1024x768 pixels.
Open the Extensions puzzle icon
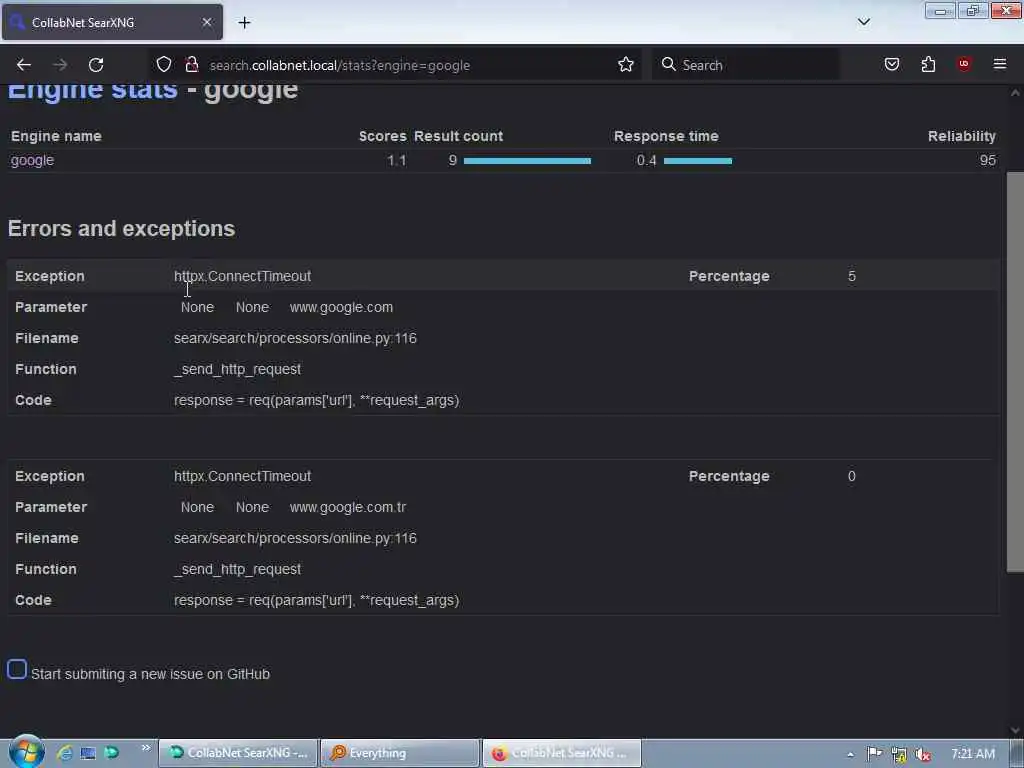(928, 65)
